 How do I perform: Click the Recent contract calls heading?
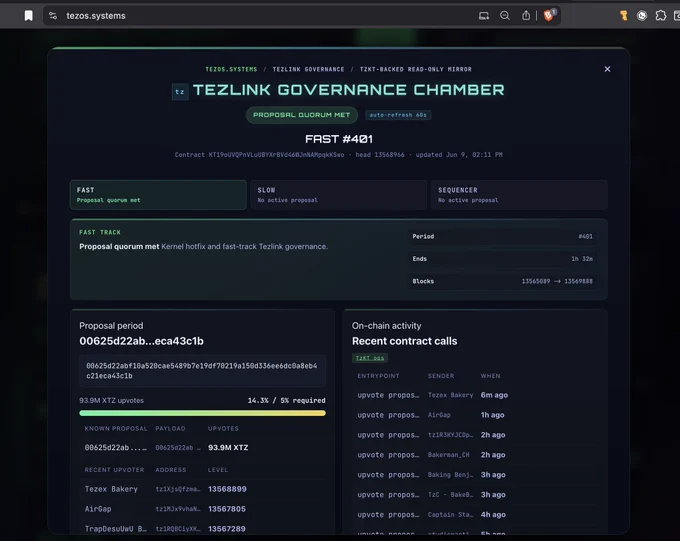point(405,341)
